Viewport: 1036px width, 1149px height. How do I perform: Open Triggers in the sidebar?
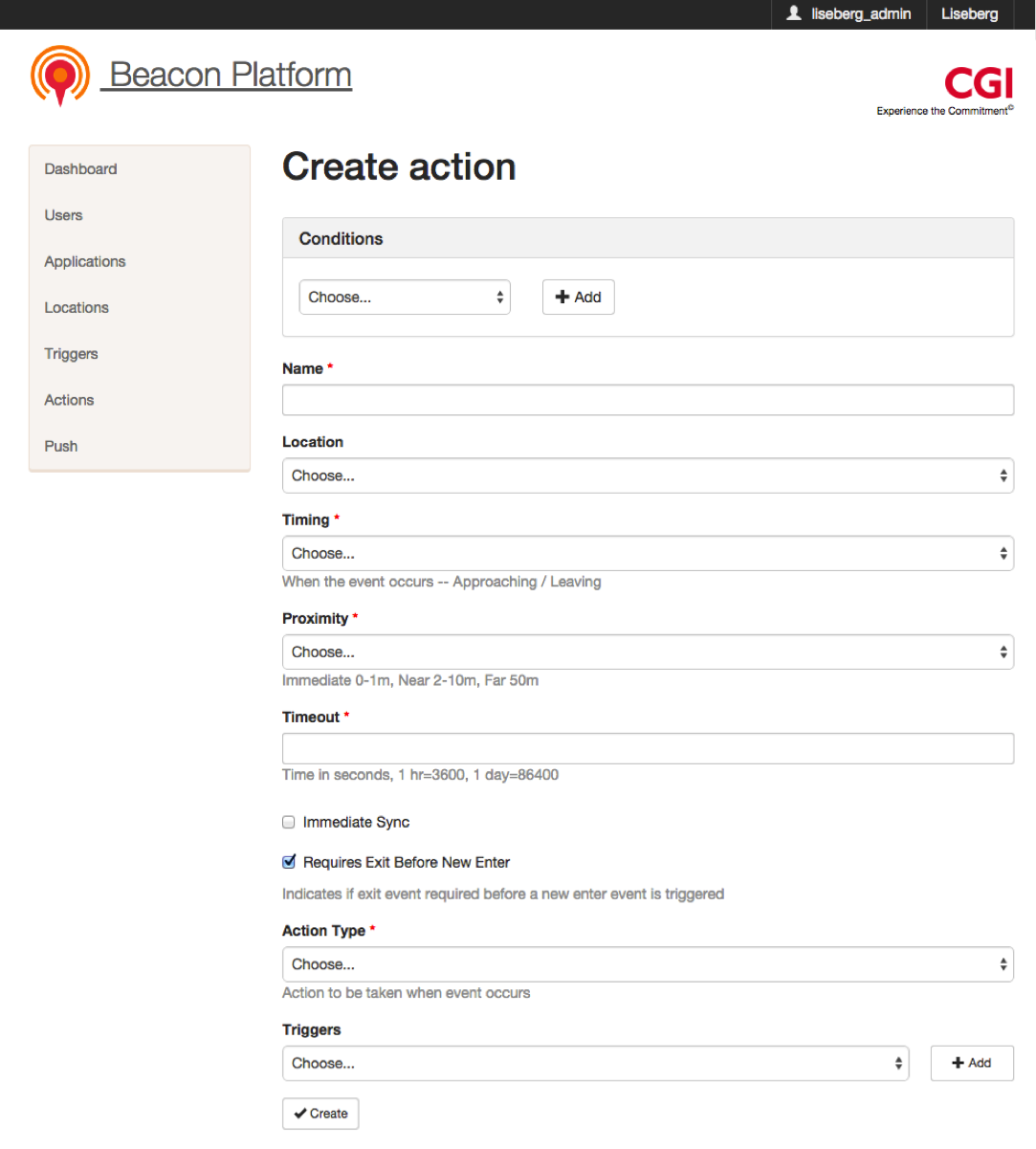[71, 354]
